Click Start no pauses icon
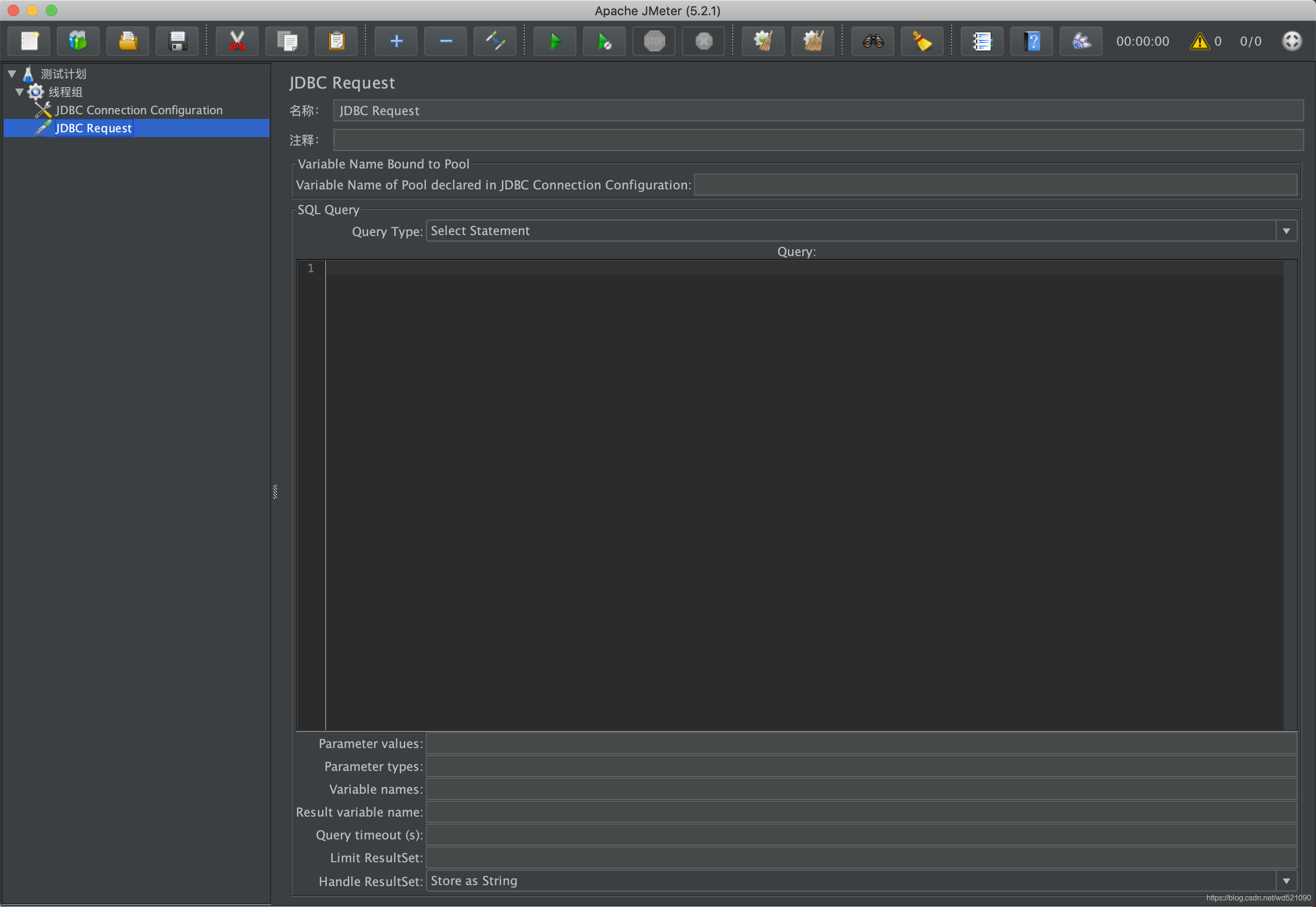 point(605,41)
